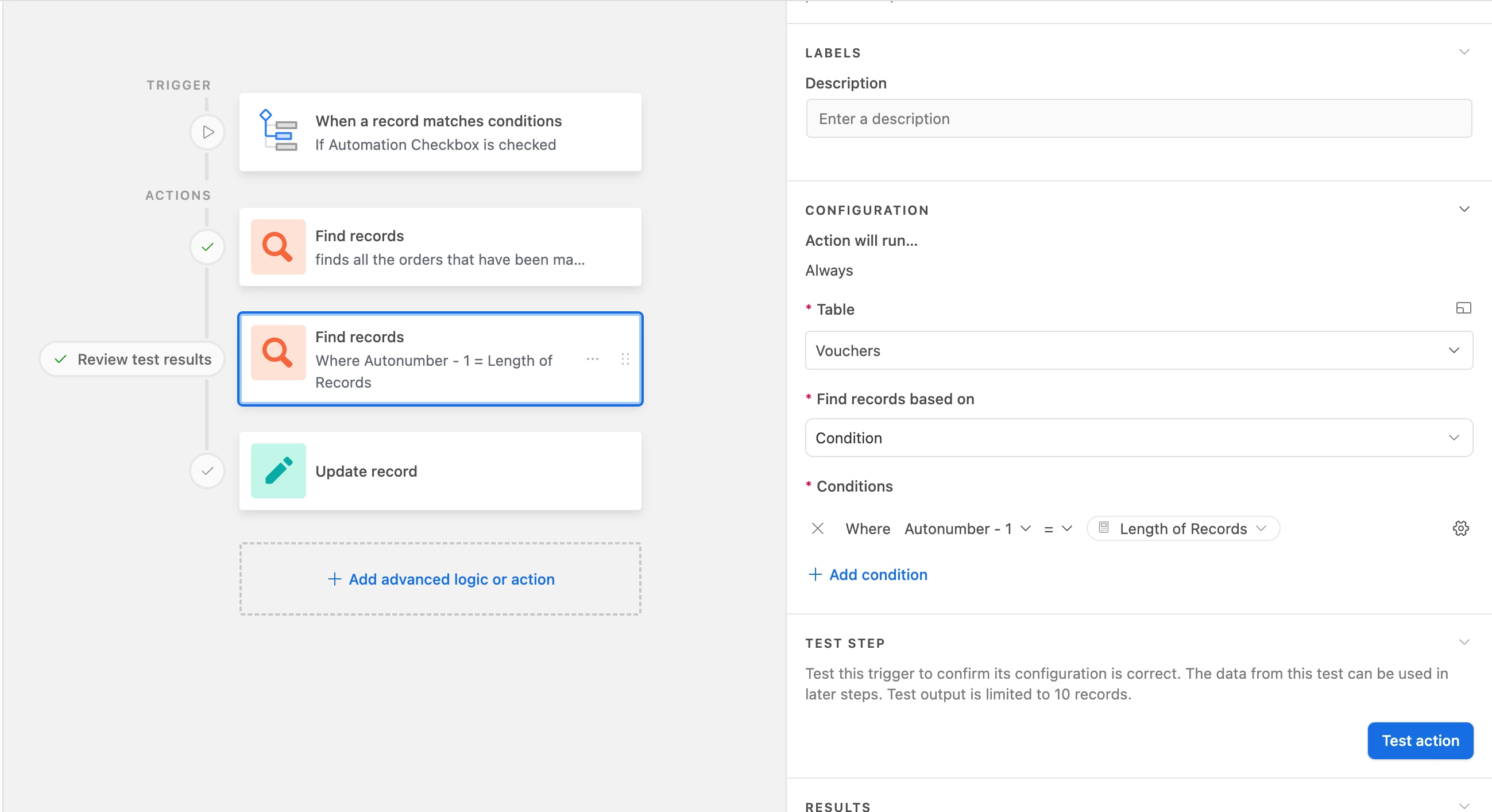
Task: Open the Find records based on Condition dropdown
Action: point(1138,438)
